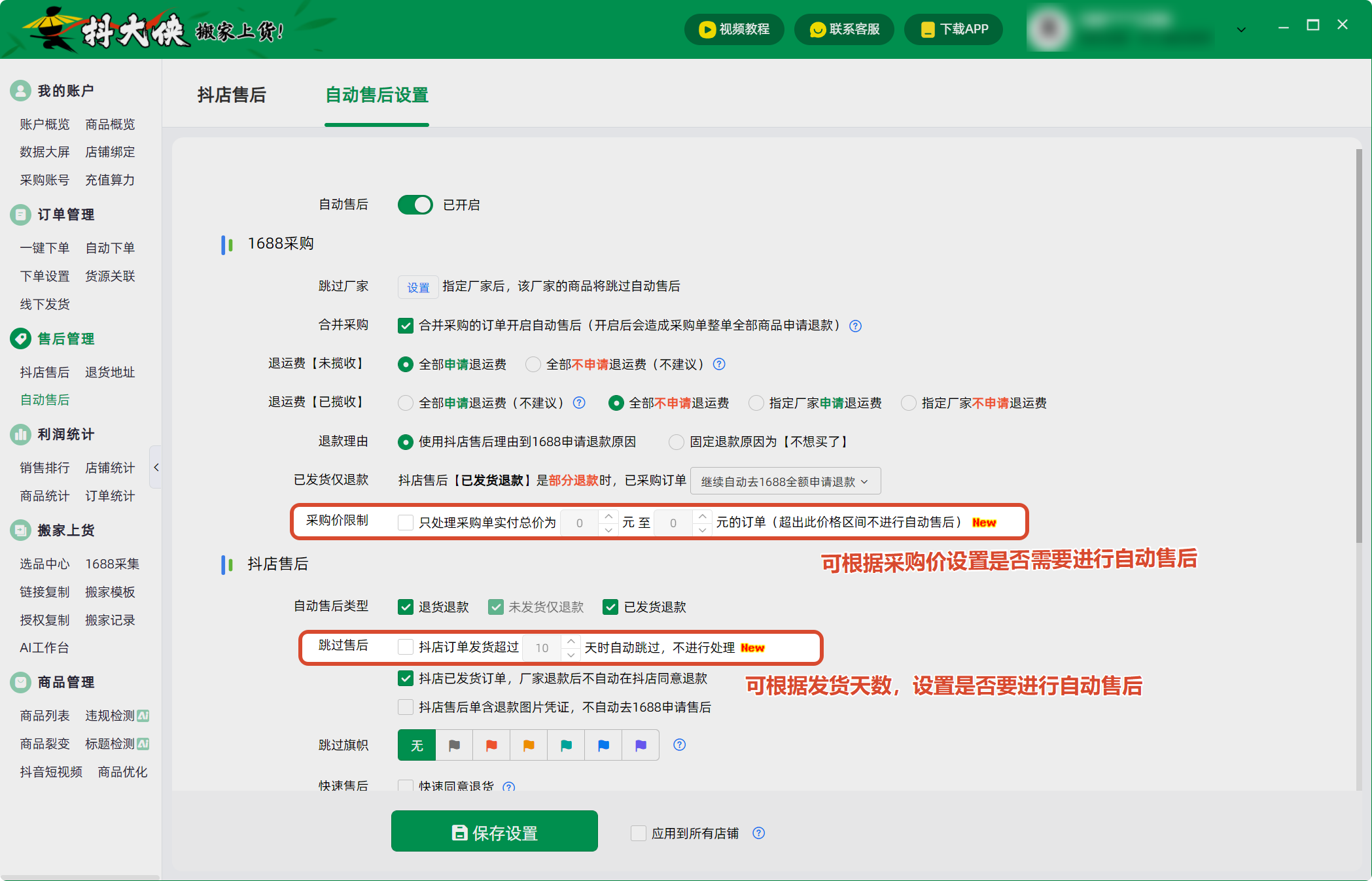The image size is (1372, 881).
Task: Open help icon beside 全部申请退运费（不建议）
Action: (x=579, y=403)
